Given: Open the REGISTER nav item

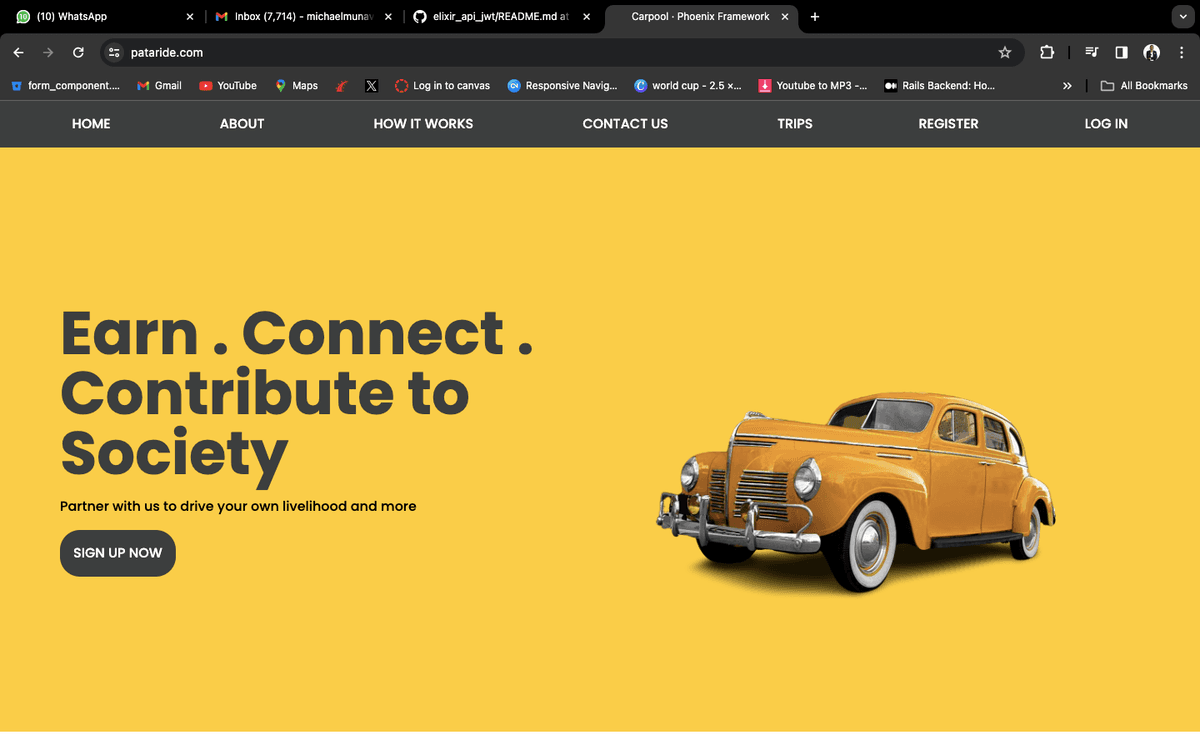Looking at the screenshot, I should 948,124.
